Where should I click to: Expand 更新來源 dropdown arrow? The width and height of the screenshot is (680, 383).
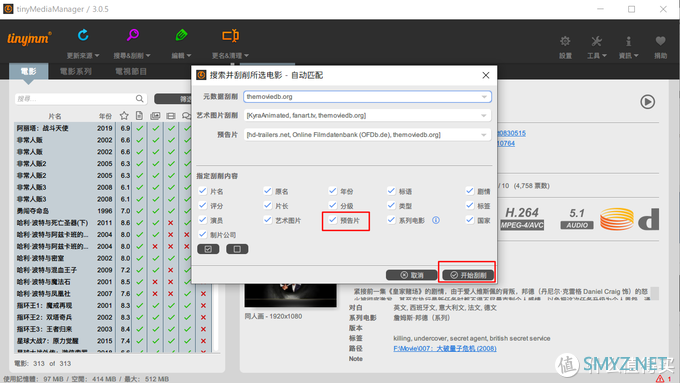tap(97, 56)
